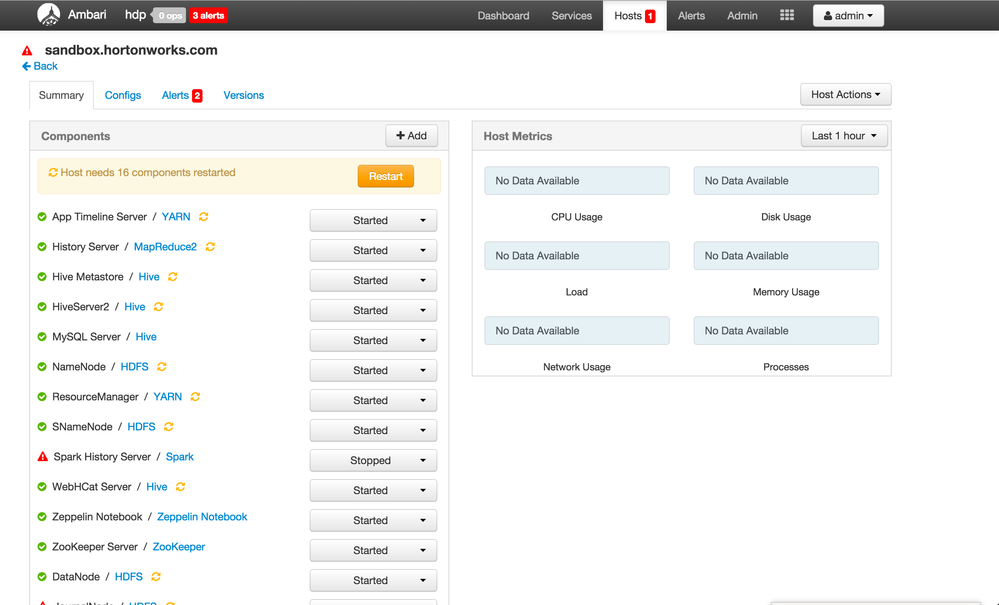Click the hdp cluster name
Viewport: 999px width, 605px height.
coord(135,15)
